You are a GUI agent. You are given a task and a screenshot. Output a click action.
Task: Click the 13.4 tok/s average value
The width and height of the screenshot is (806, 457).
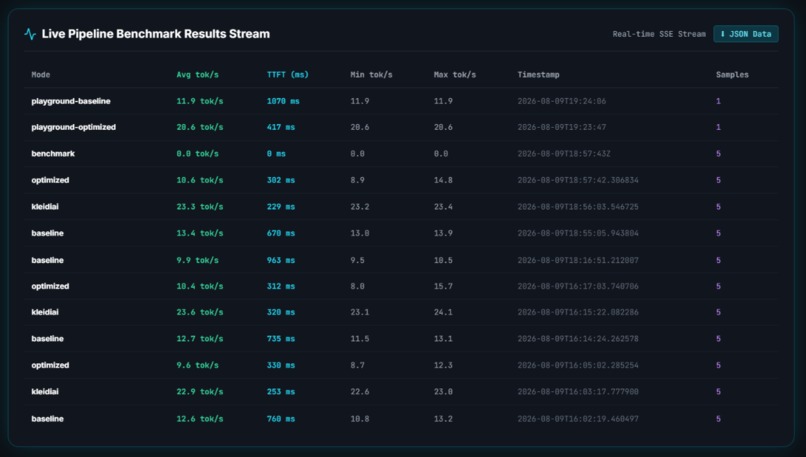pos(200,233)
